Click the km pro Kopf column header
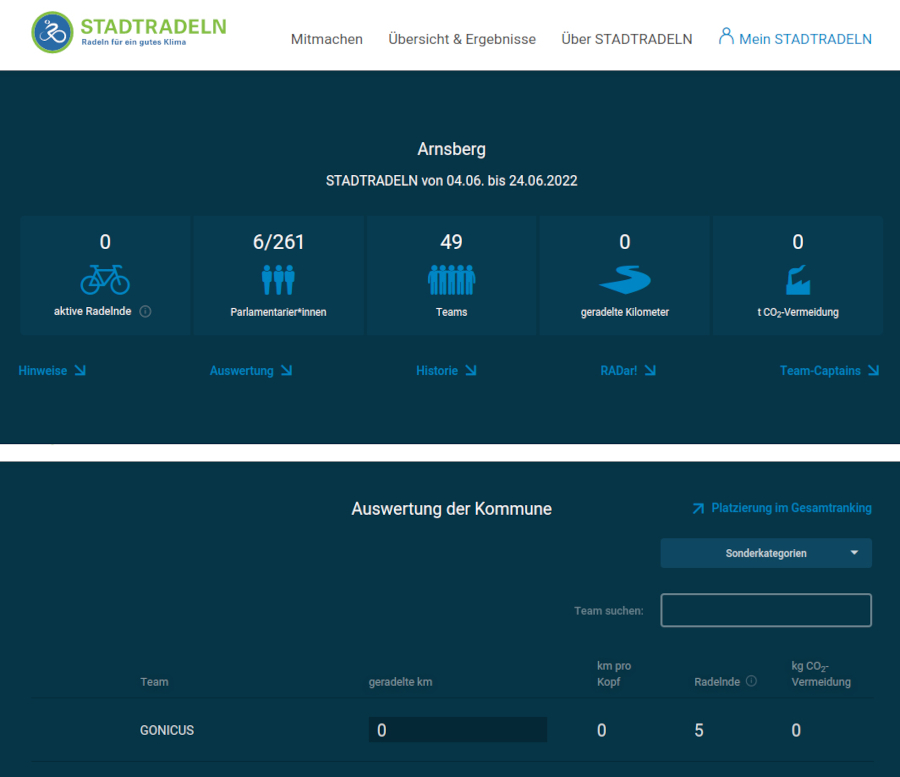This screenshot has width=900, height=777. [614, 674]
